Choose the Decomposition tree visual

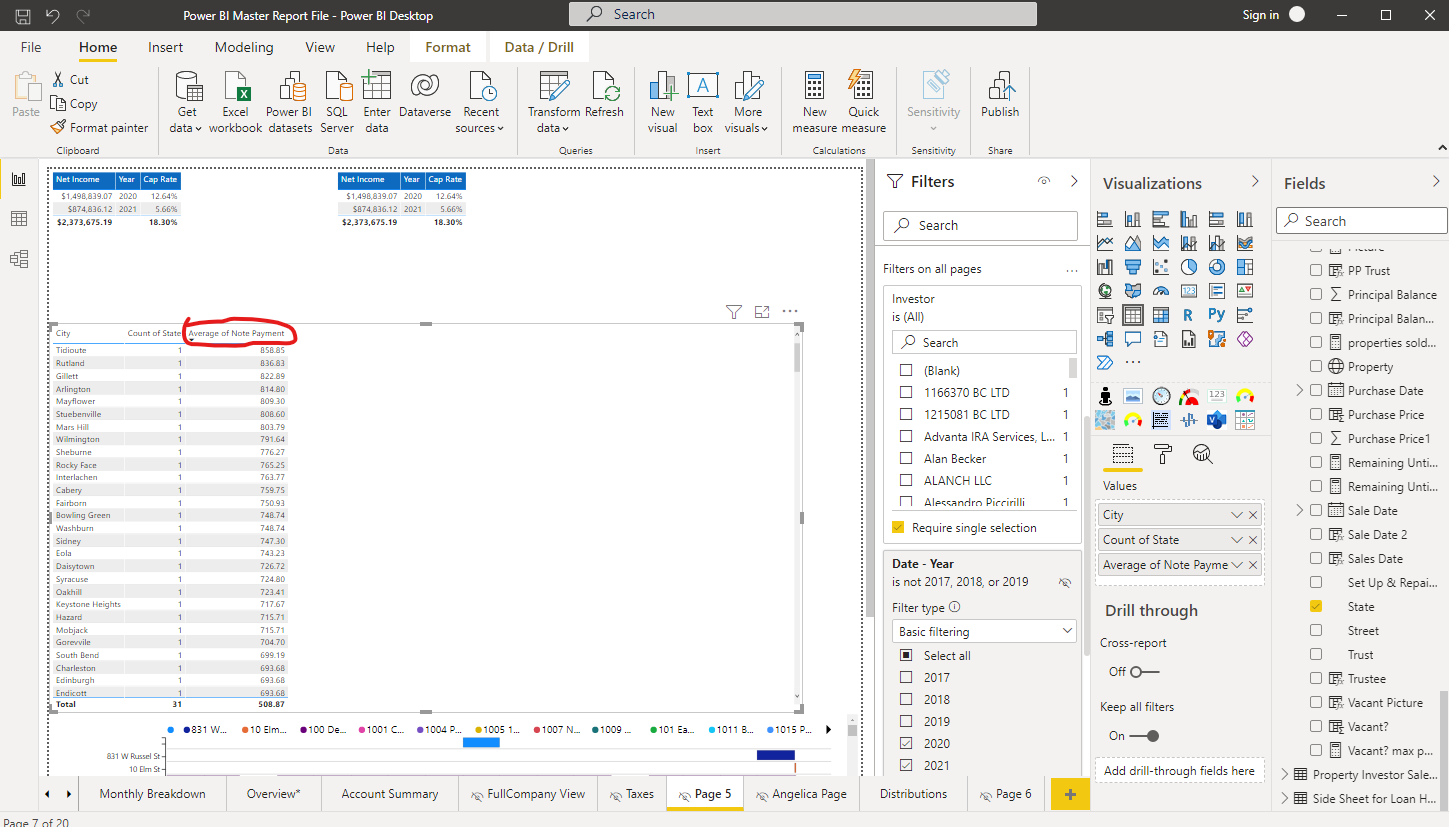coord(1104,339)
